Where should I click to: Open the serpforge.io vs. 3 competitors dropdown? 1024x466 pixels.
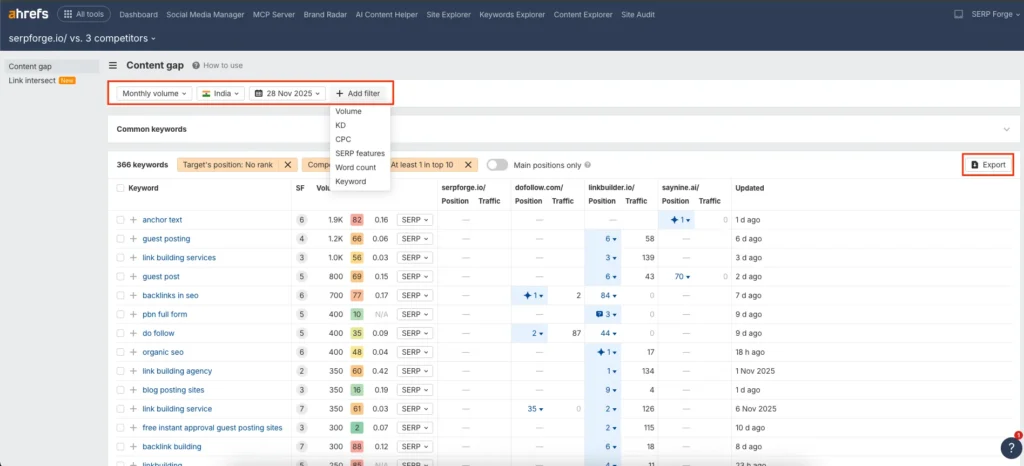82,39
